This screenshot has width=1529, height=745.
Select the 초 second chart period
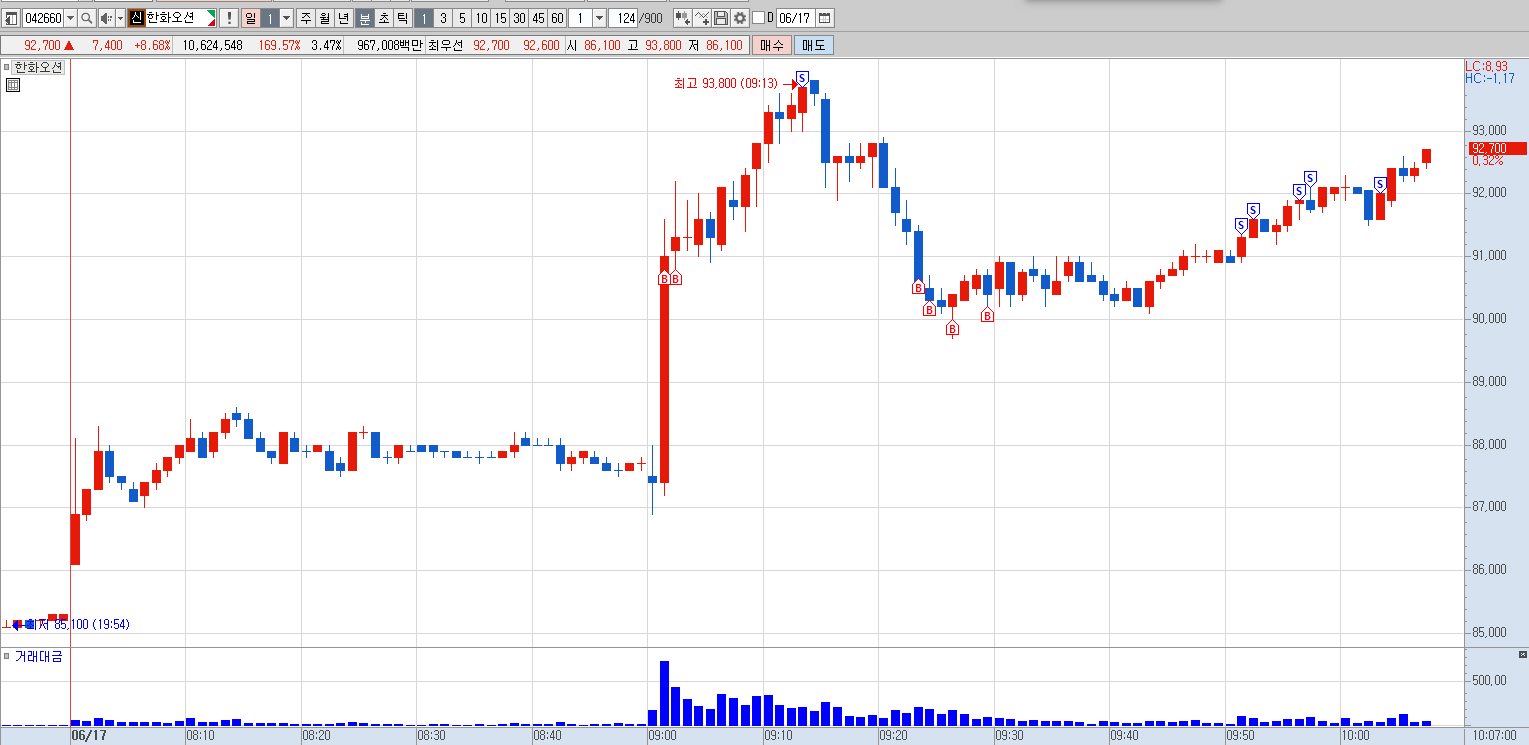click(x=384, y=18)
